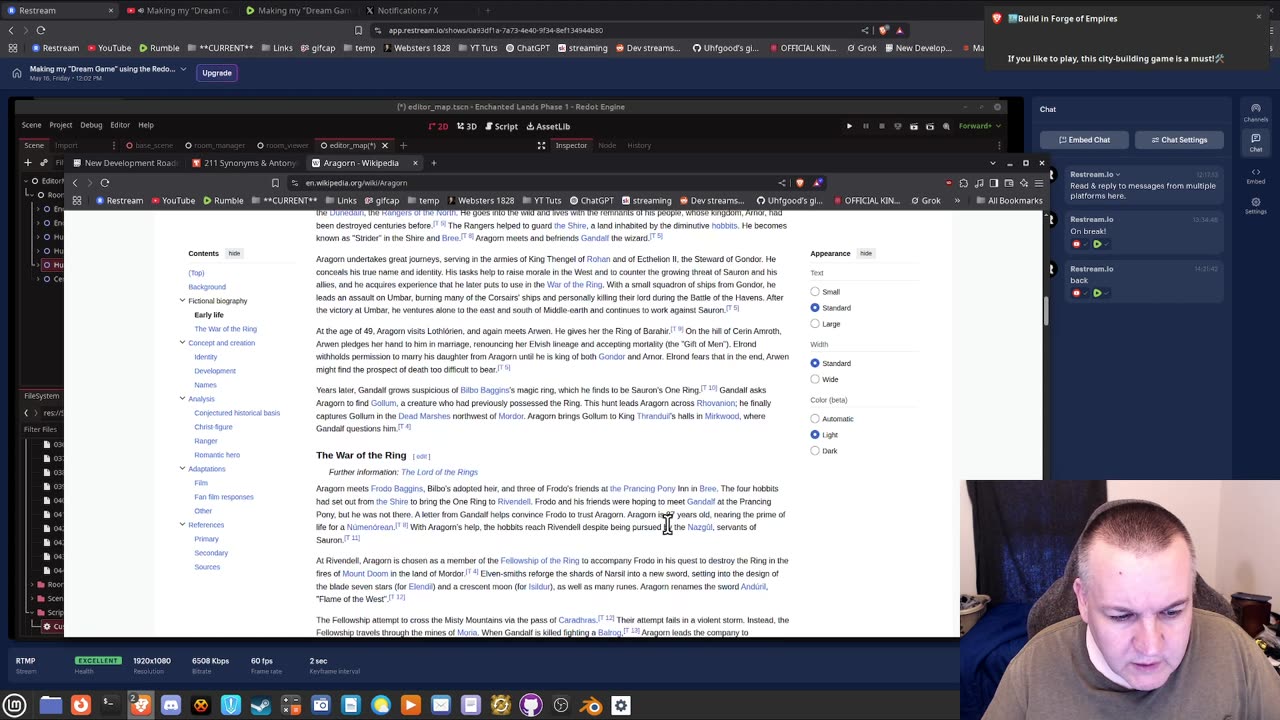This screenshot has width=1280, height=720.
Task: Open OBS Studio from the taskbar
Action: tap(561, 705)
